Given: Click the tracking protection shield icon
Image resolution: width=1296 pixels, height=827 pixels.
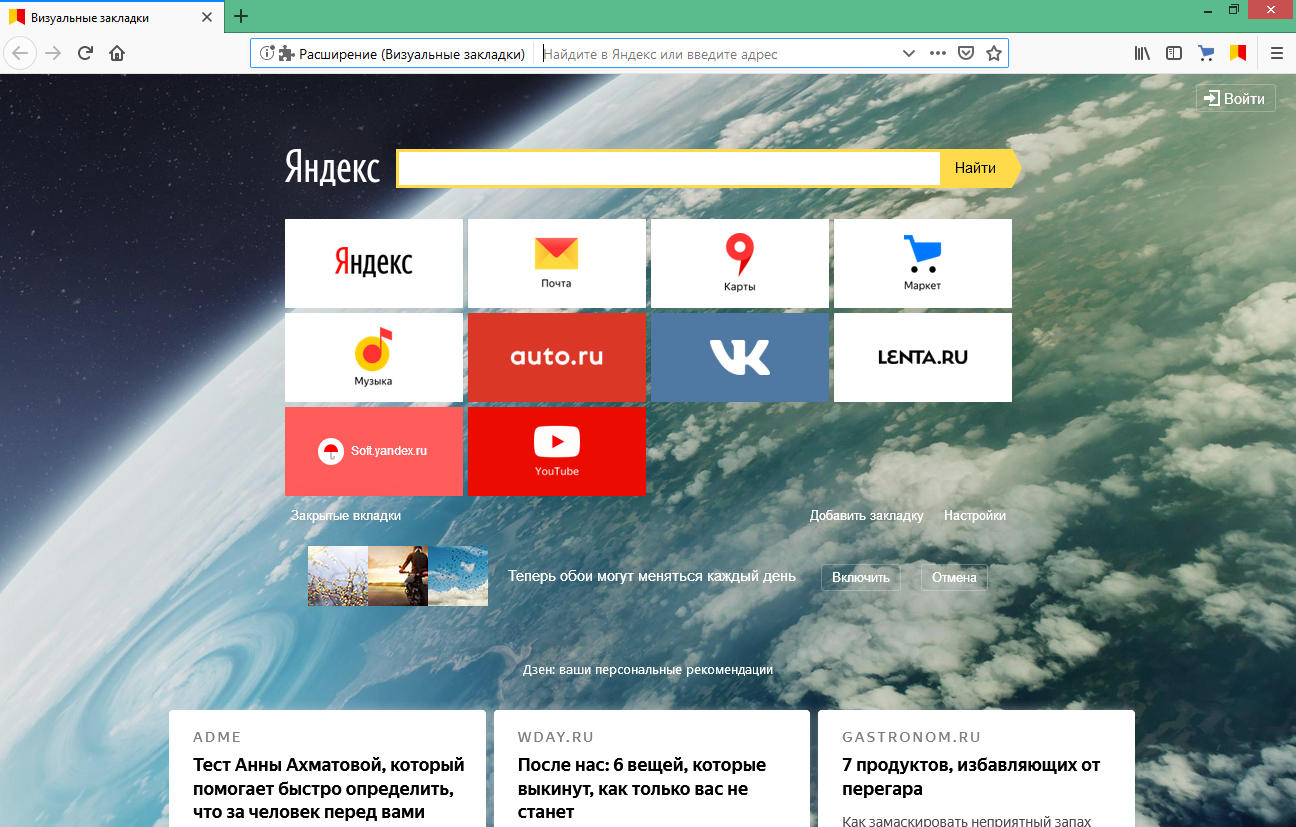Looking at the screenshot, I should pyautogui.click(x=966, y=53).
